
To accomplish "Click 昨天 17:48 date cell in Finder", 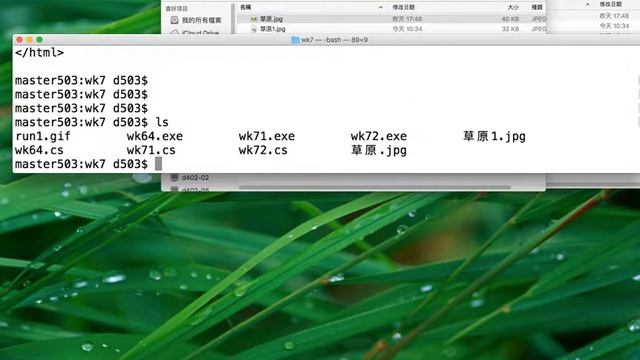I will pos(407,19).
